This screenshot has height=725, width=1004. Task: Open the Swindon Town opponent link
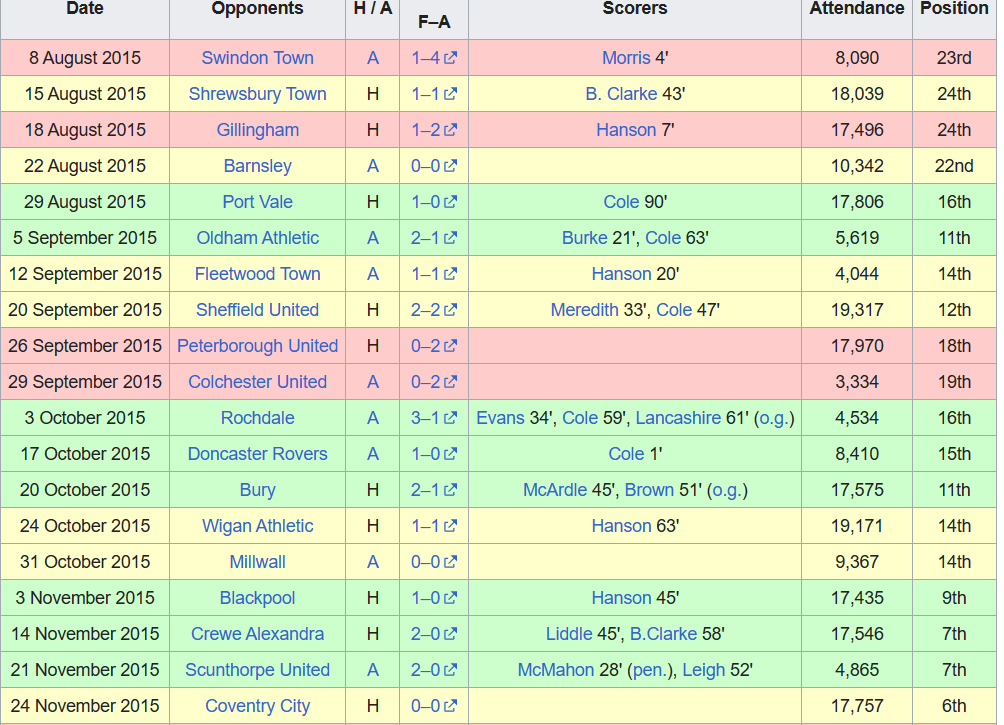257,58
